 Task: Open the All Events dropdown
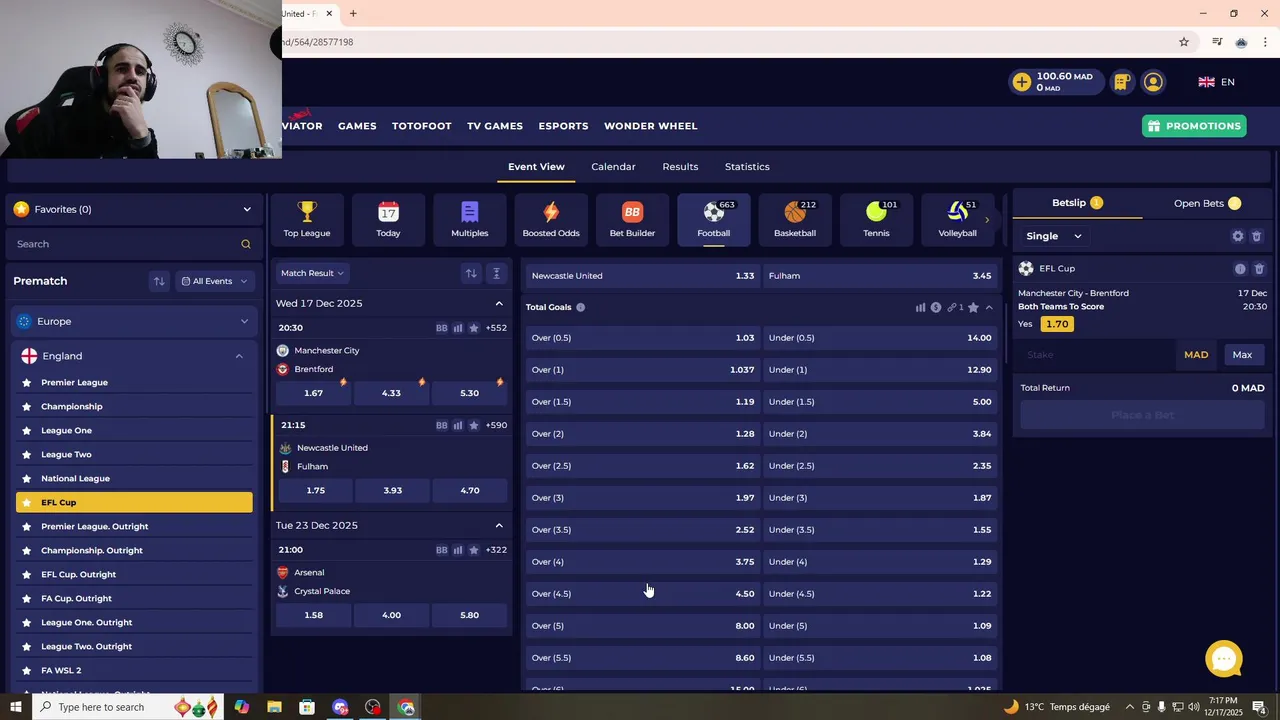[x=214, y=281]
